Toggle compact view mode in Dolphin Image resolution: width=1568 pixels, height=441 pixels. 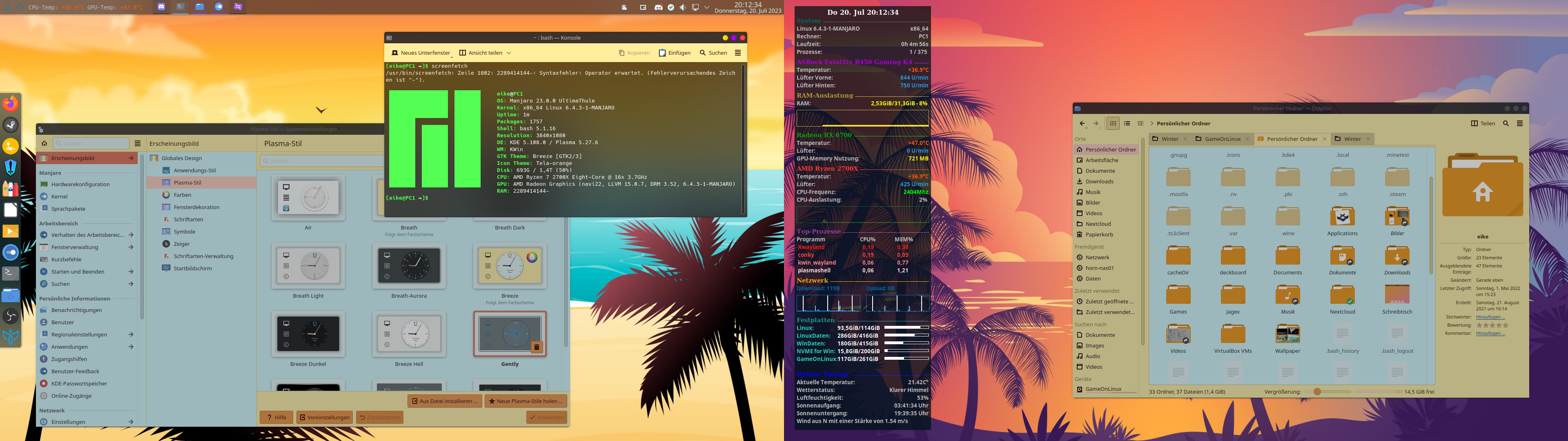click(1140, 123)
